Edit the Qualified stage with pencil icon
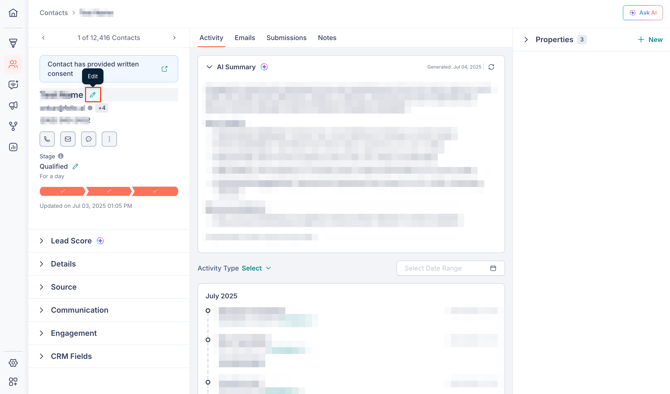Screen dimensions: 670x394 tap(75, 166)
